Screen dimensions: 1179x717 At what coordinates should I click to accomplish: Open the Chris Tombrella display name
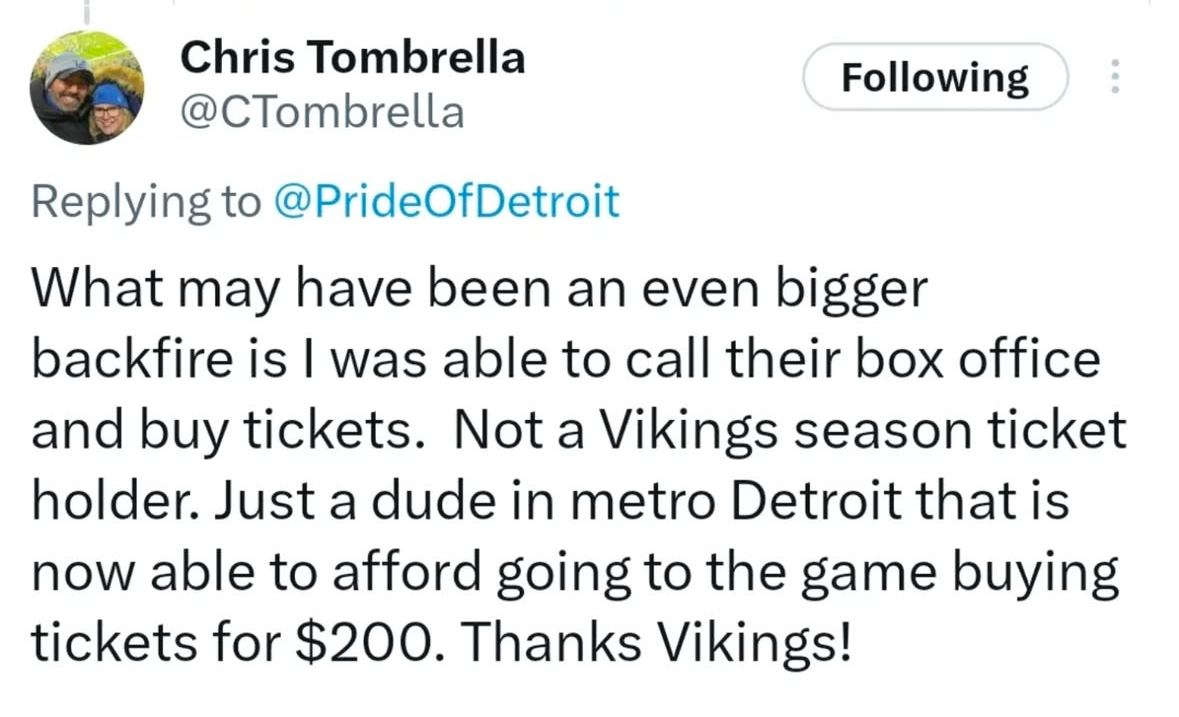352,59
